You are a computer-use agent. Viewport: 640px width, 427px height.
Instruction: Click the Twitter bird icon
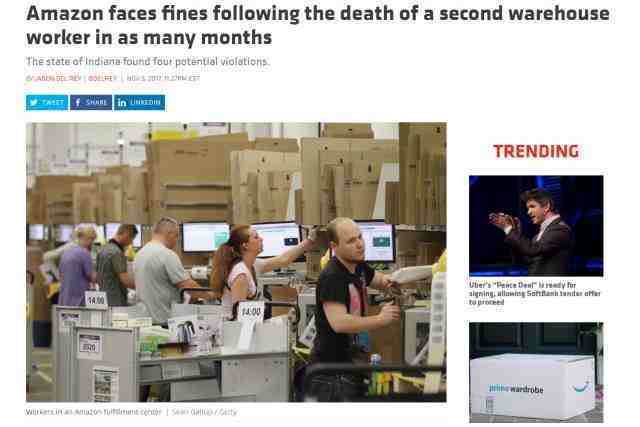tap(34, 102)
